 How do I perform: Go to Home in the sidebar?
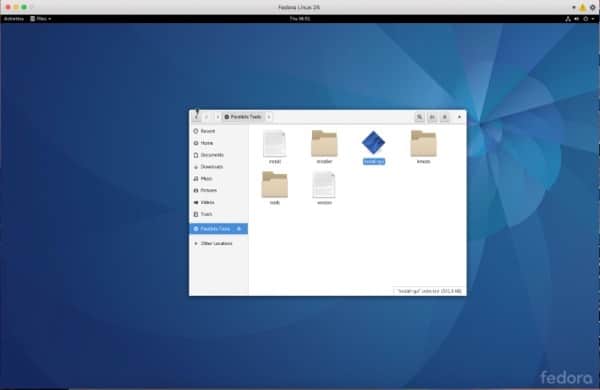[x=218, y=143]
